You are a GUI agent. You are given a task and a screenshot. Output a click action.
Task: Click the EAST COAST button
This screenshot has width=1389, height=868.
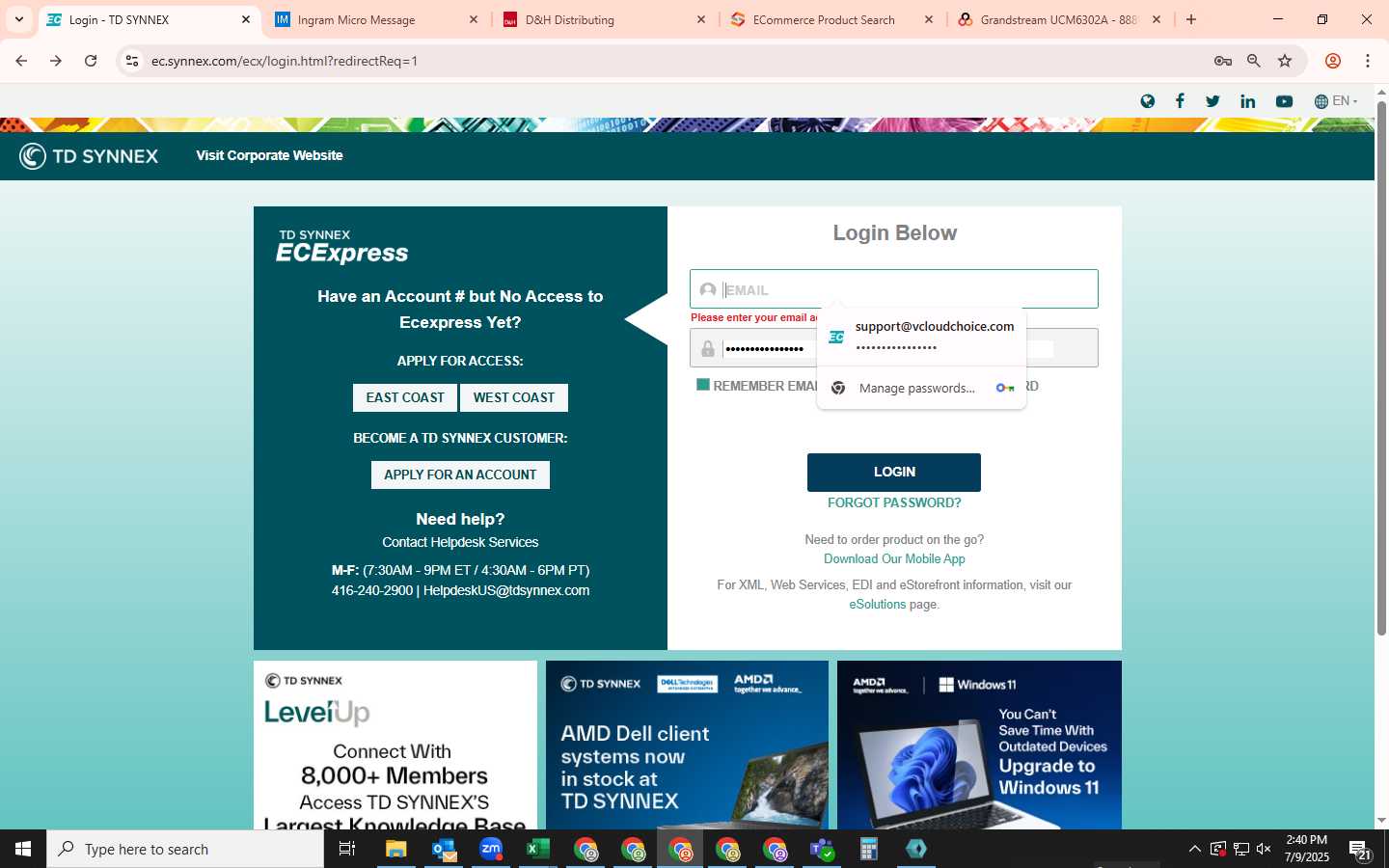coord(405,397)
